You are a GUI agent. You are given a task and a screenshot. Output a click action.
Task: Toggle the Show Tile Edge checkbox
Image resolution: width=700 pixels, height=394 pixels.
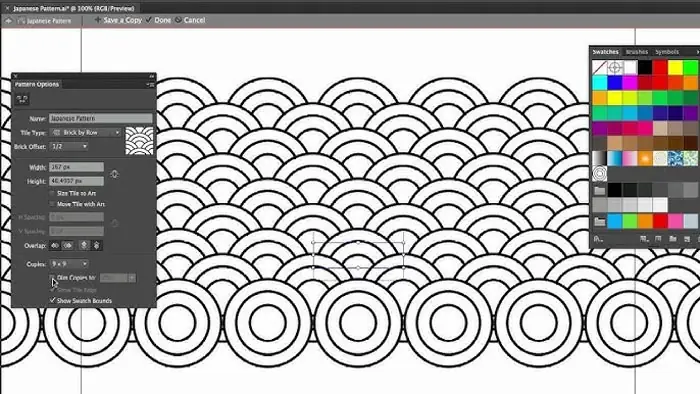point(52,290)
